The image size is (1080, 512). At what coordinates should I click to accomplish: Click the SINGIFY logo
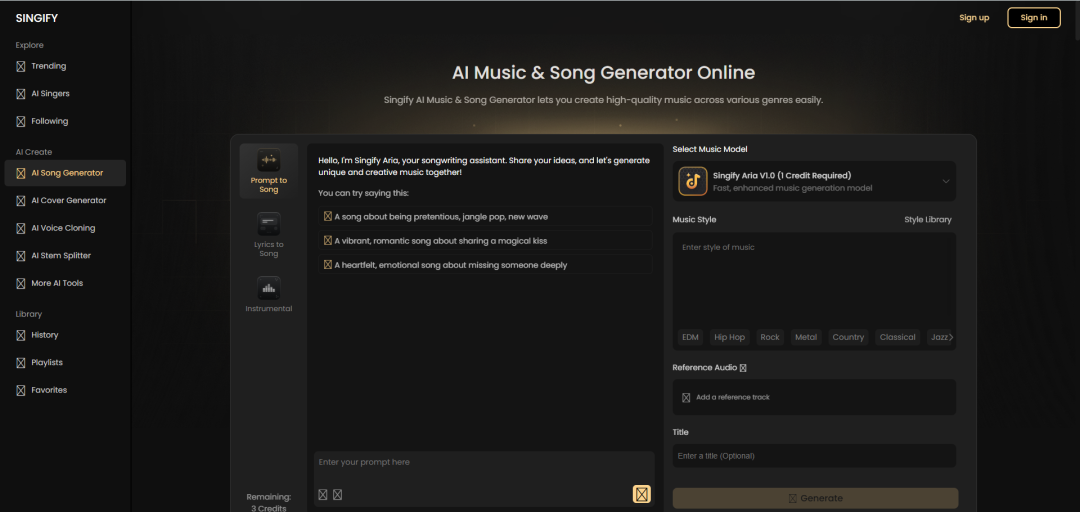(x=37, y=19)
